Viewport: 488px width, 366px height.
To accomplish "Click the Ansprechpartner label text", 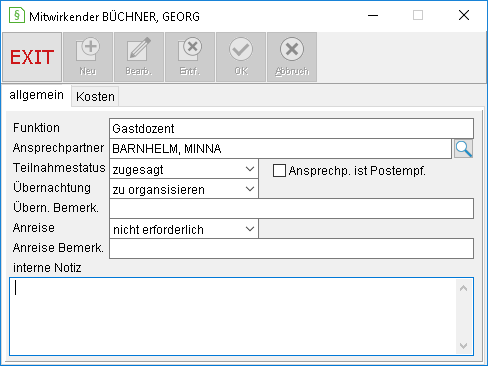I will (58, 148).
